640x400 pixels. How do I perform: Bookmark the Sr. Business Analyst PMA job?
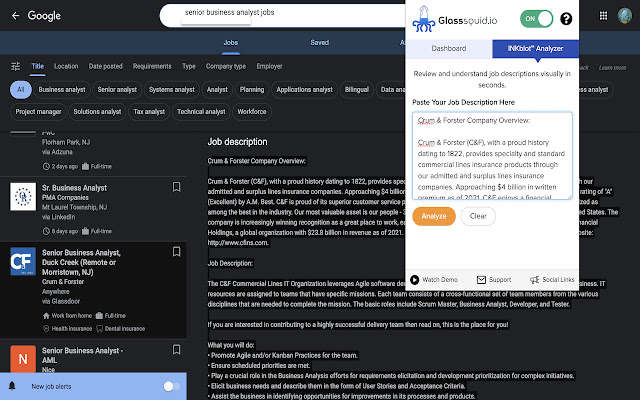point(176,187)
